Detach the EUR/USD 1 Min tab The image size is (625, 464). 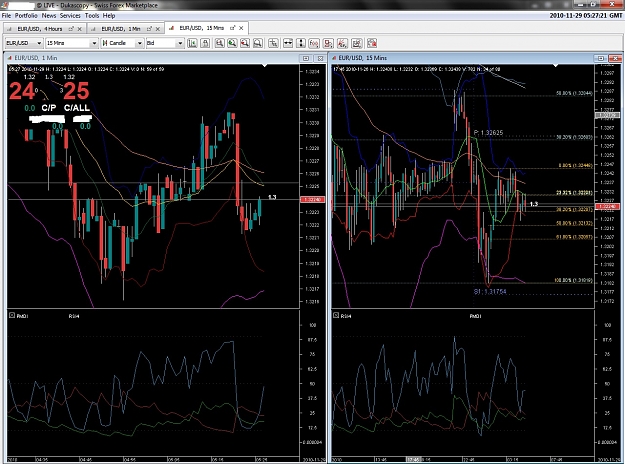149,29
